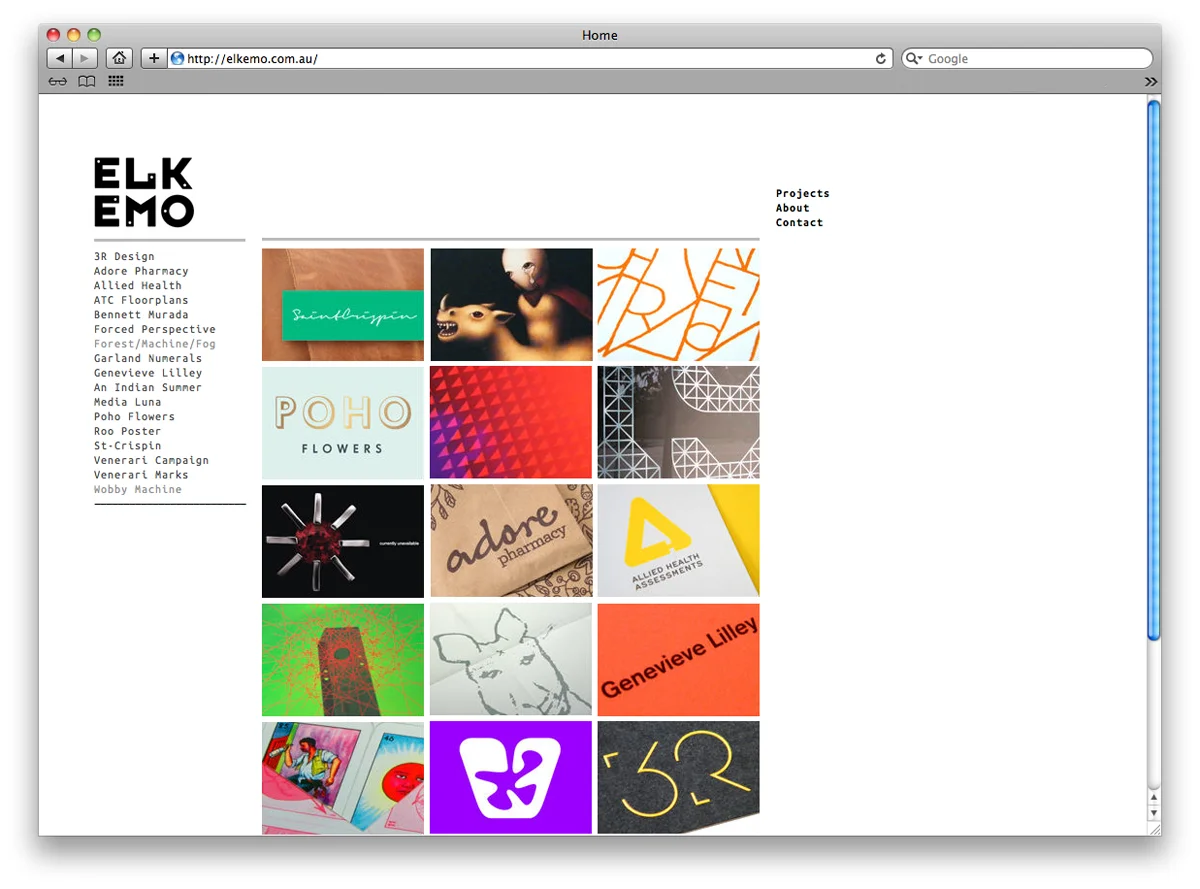This screenshot has width=1200, height=889.
Task: Open the masked figure with beast thumbnail
Action: tap(511, 304)
